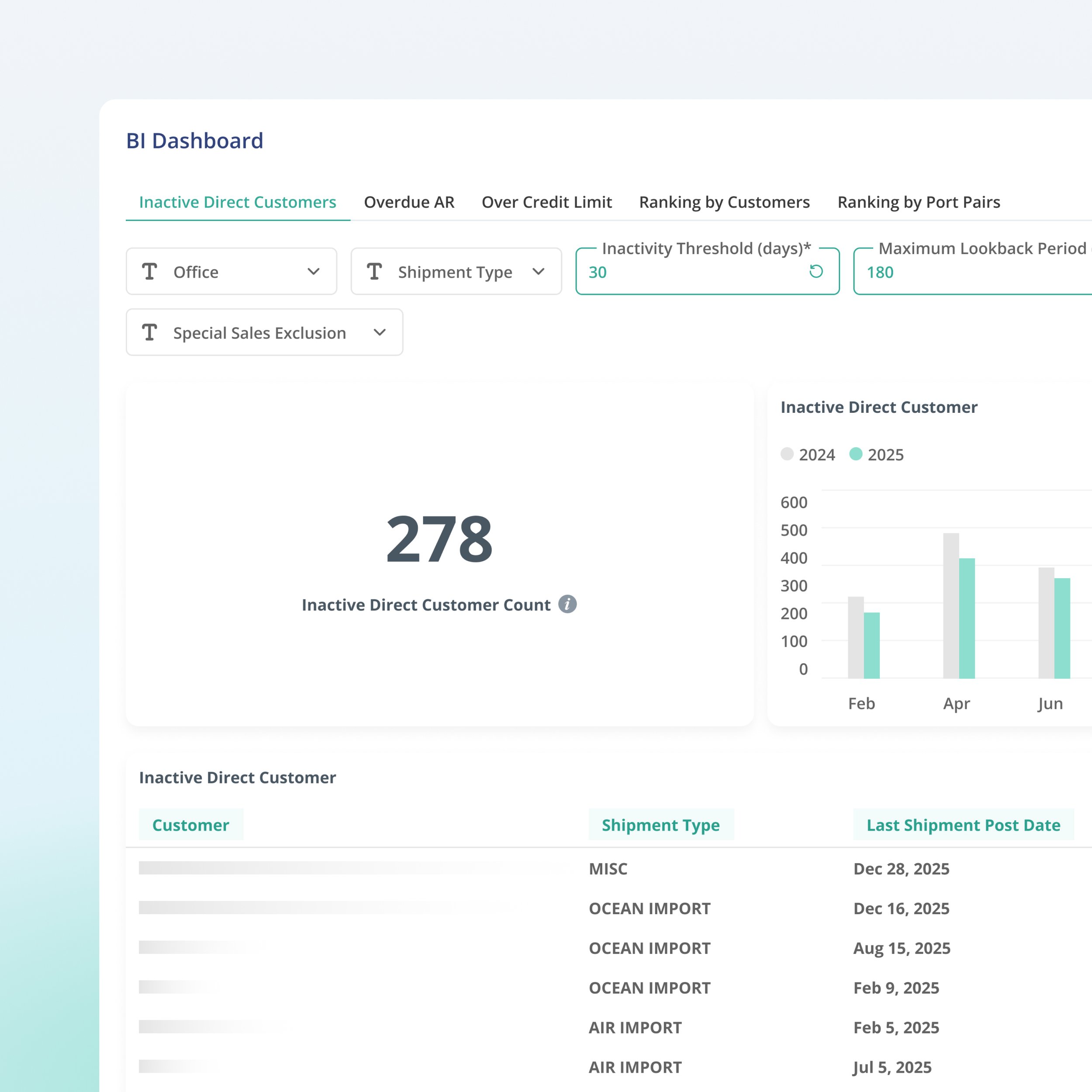Click the text filter icon beside Shipment Type

(375, 272)
